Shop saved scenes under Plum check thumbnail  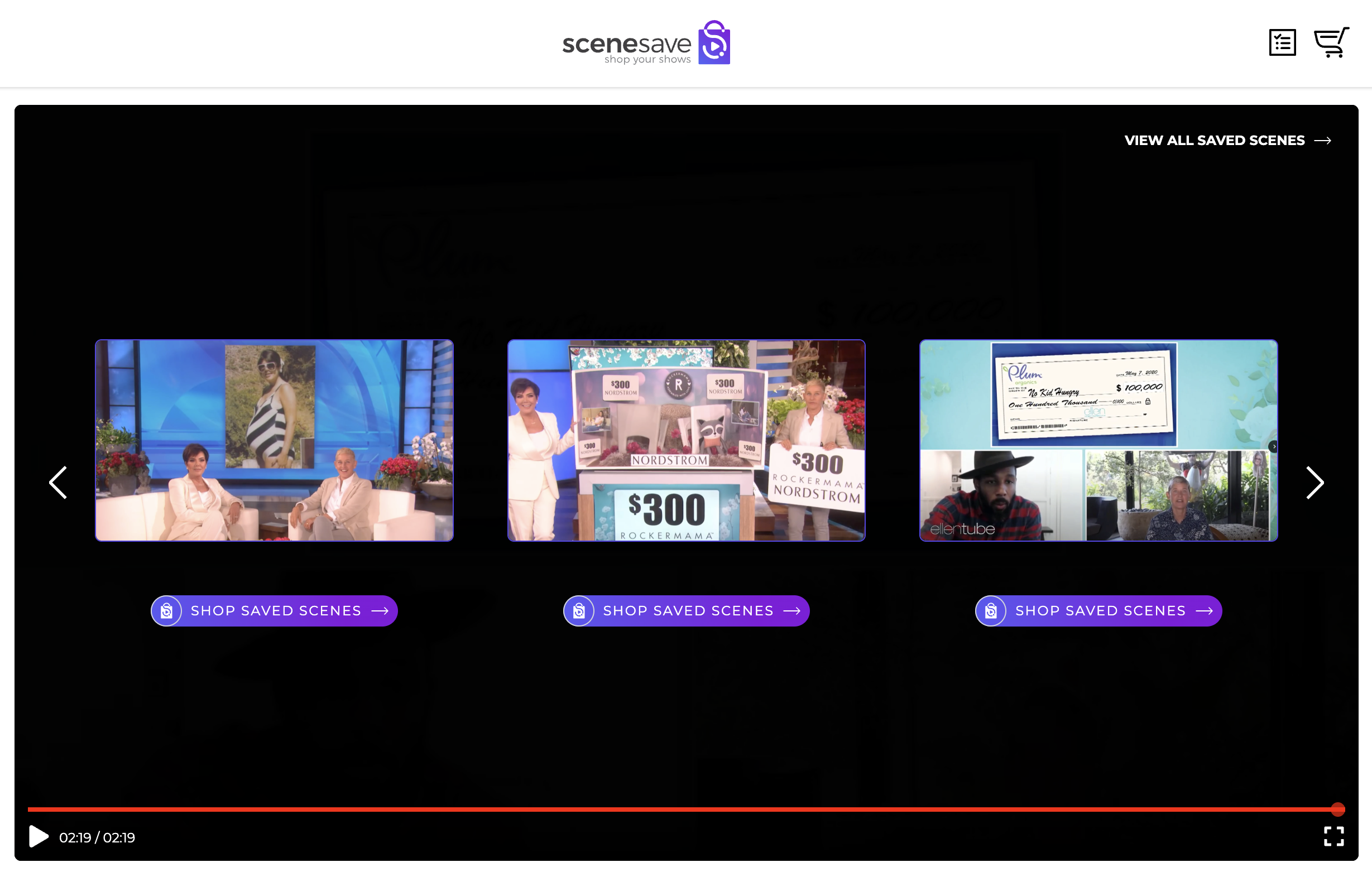point(1100,611)
